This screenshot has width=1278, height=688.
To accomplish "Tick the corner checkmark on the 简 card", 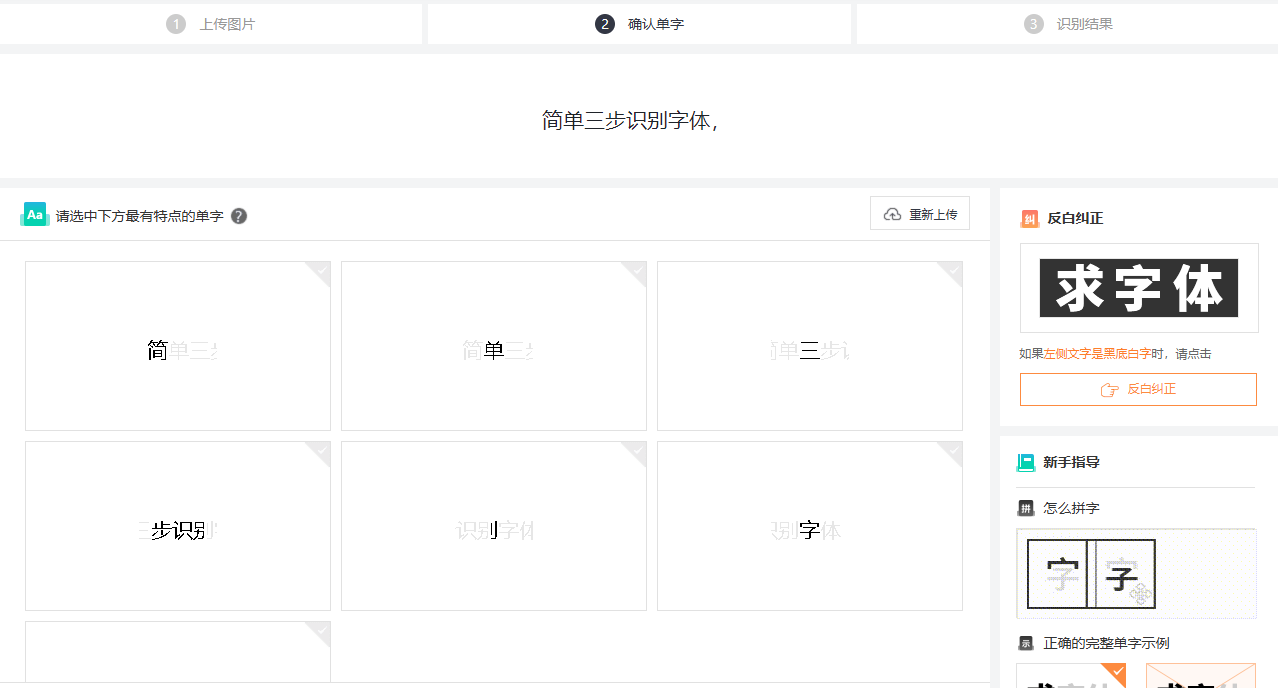I will click(320, 271).
